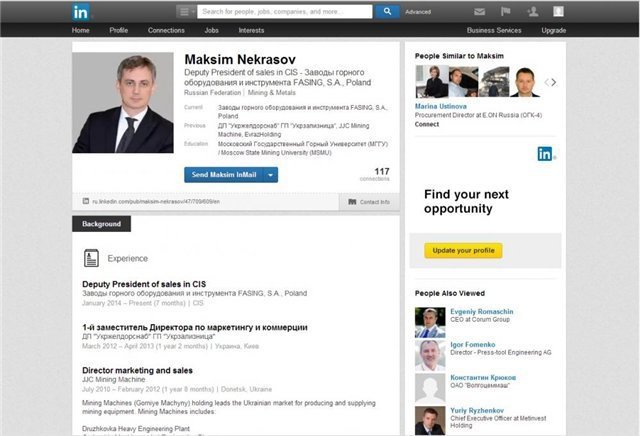The image size is (640, 436).
Task: Click the LinkedIn logo in header
Action: click(x=80, y=12)
